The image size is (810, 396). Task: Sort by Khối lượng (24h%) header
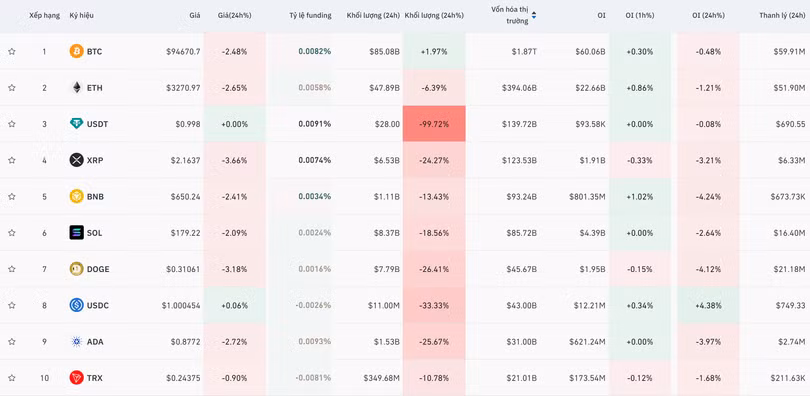pyautogui.click(x=434, y=15)
